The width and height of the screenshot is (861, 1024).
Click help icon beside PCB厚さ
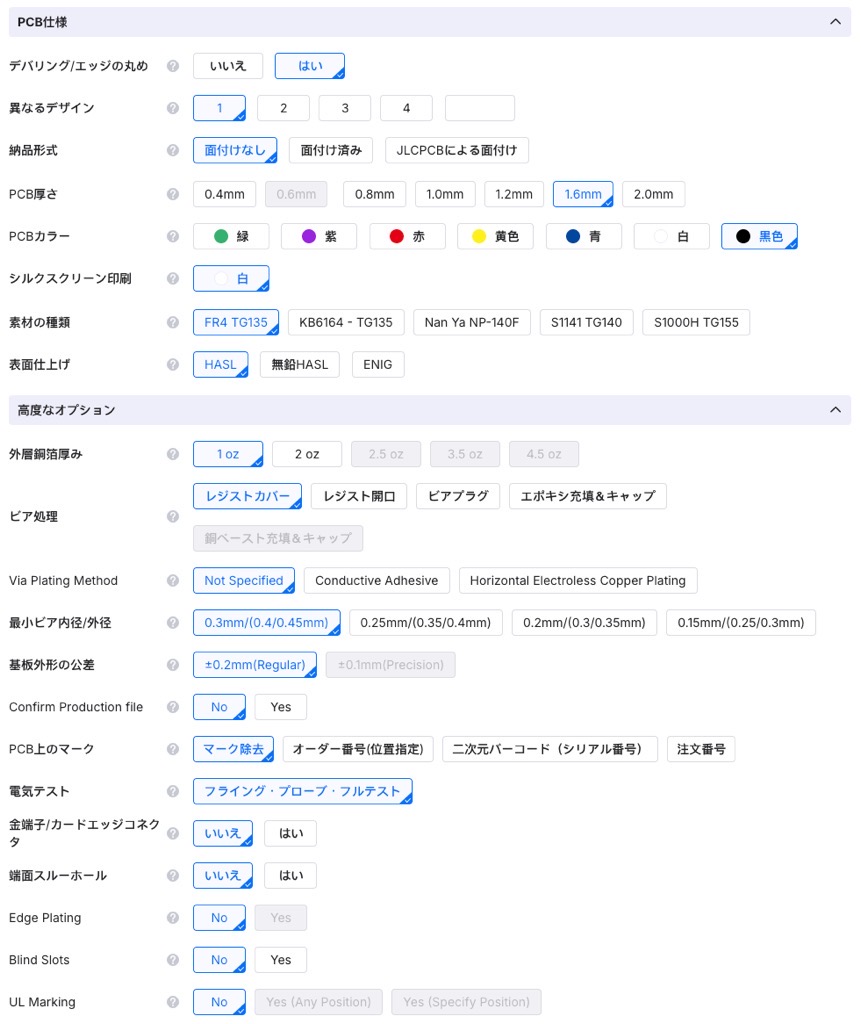click(173, 194)
